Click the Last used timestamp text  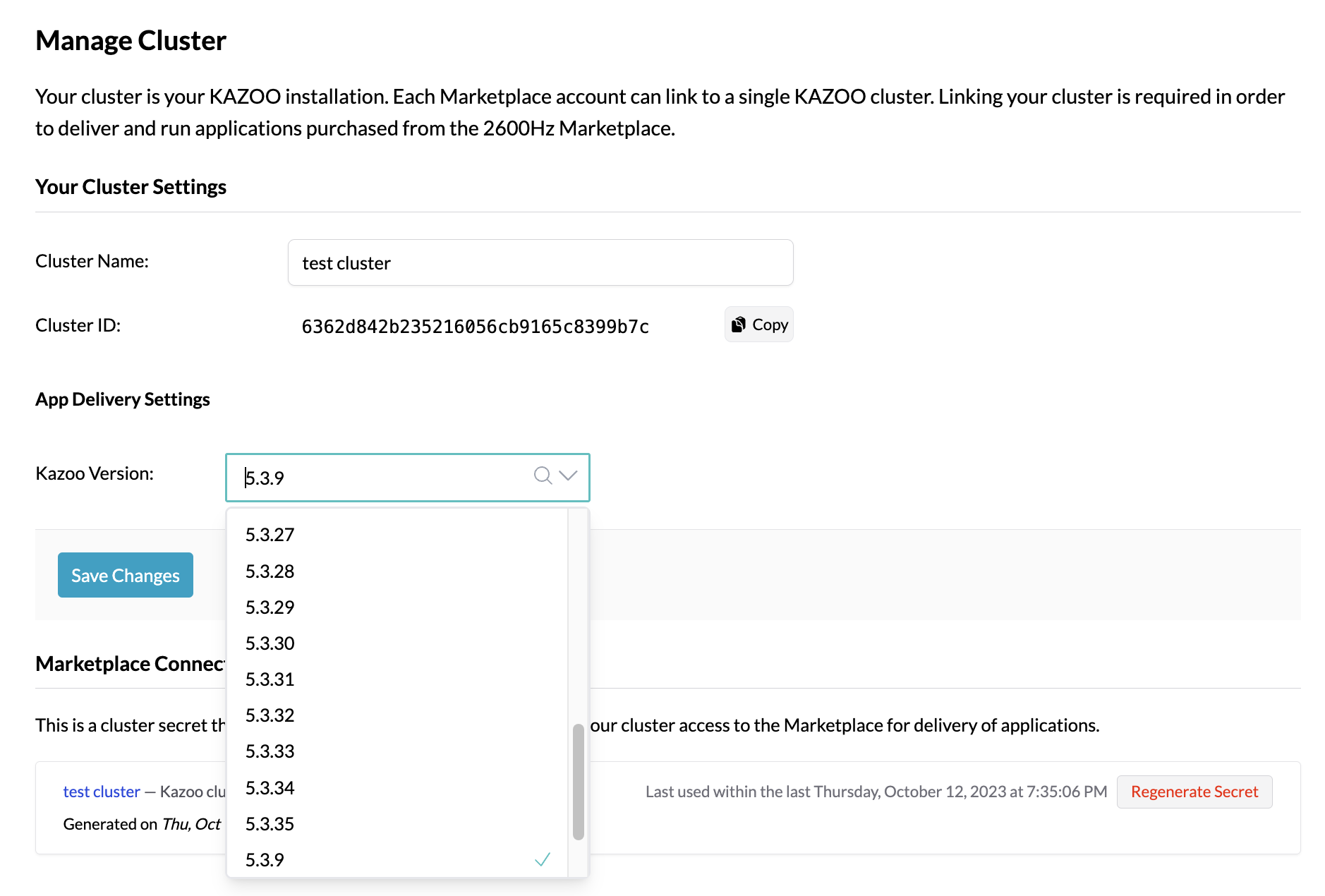point(876,792)
